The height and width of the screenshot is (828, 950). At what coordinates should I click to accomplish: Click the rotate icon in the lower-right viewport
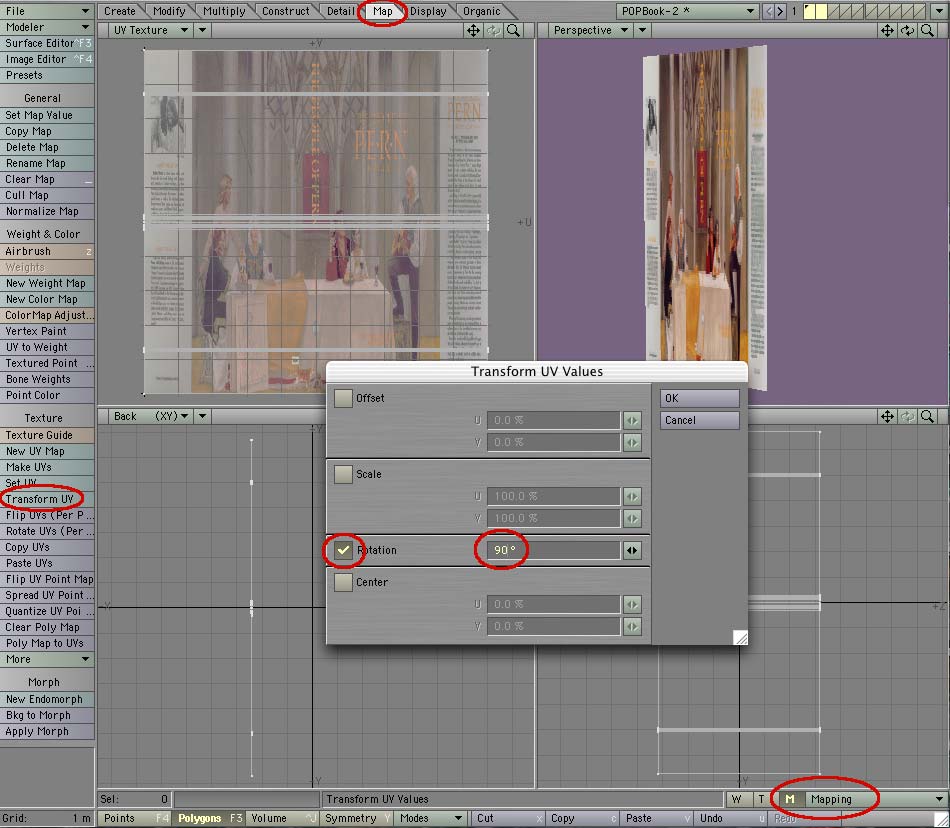pyautogui.click(x=907, y=416)
